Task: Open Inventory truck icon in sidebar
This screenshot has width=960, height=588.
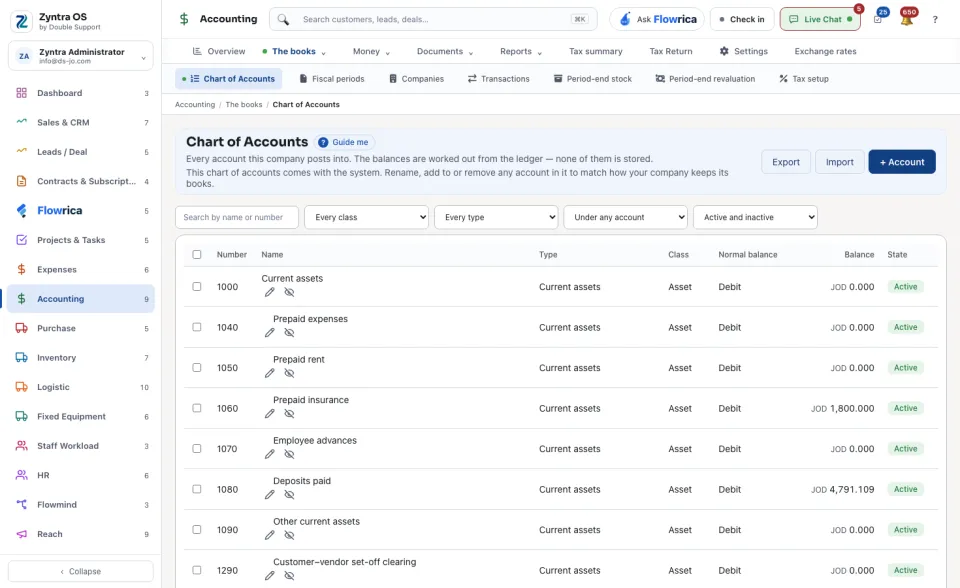Action: (x=21, y=357)
